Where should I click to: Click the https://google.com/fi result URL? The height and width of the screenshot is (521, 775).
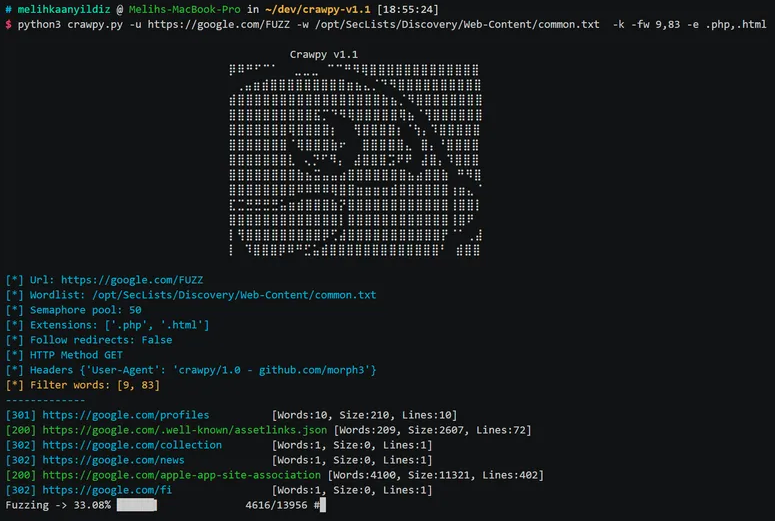pos(107,490)
